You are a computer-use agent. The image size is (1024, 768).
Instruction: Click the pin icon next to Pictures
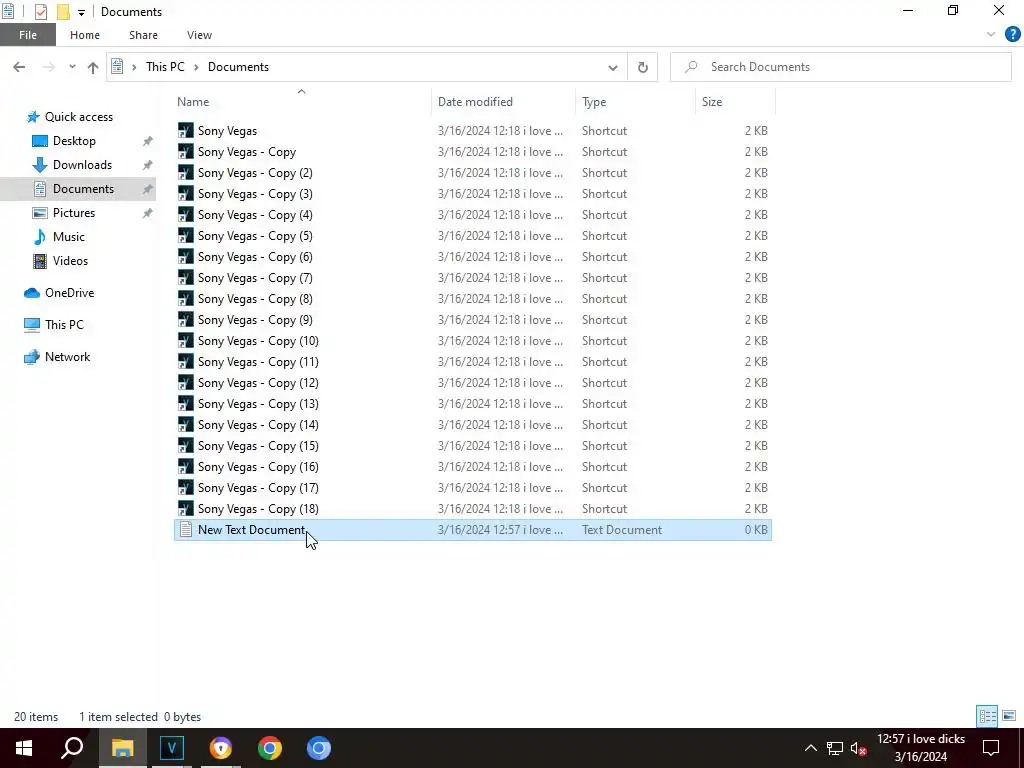[148, 213]
